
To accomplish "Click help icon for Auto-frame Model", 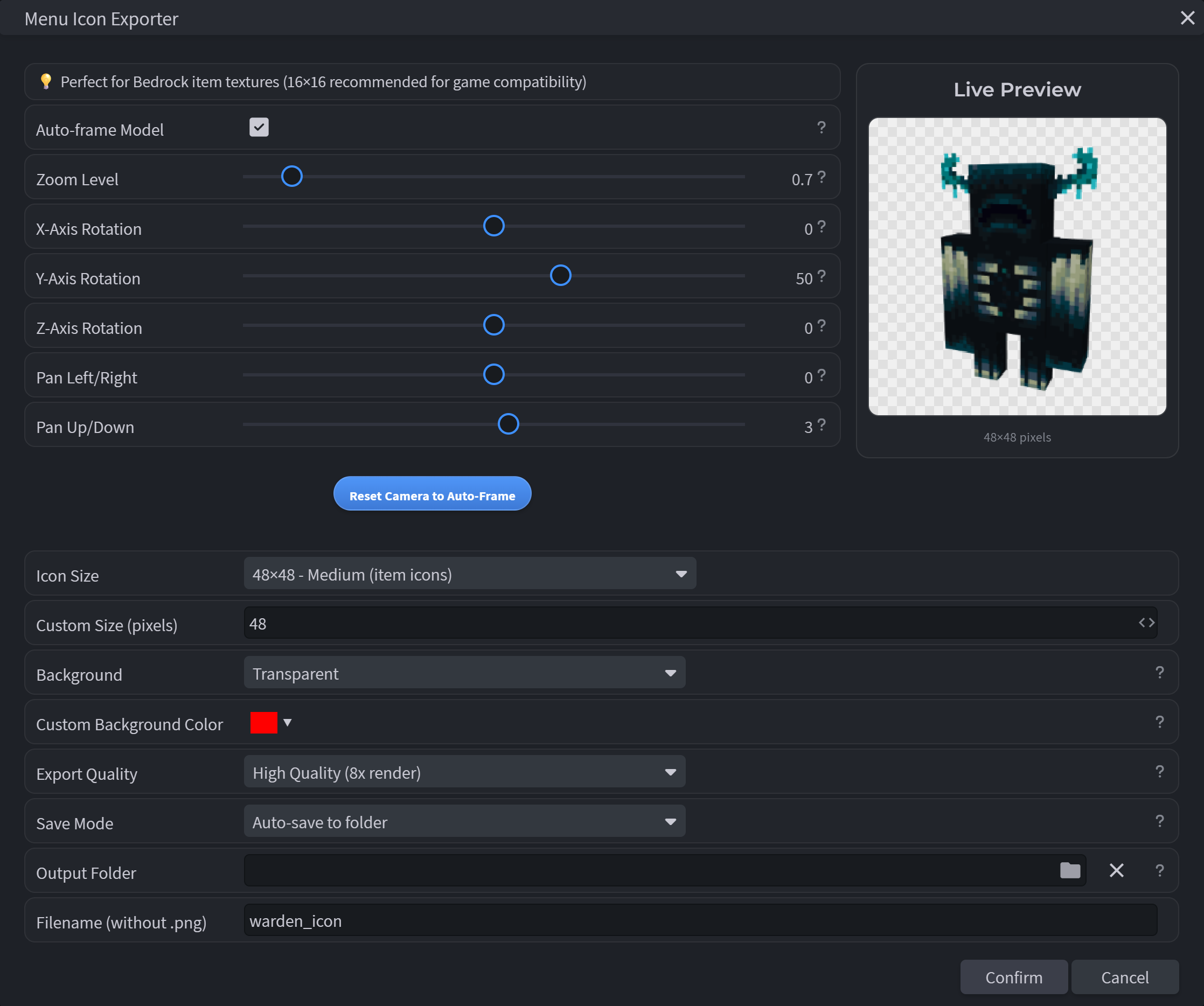I will pyautogui.click(x=821, y=127).
